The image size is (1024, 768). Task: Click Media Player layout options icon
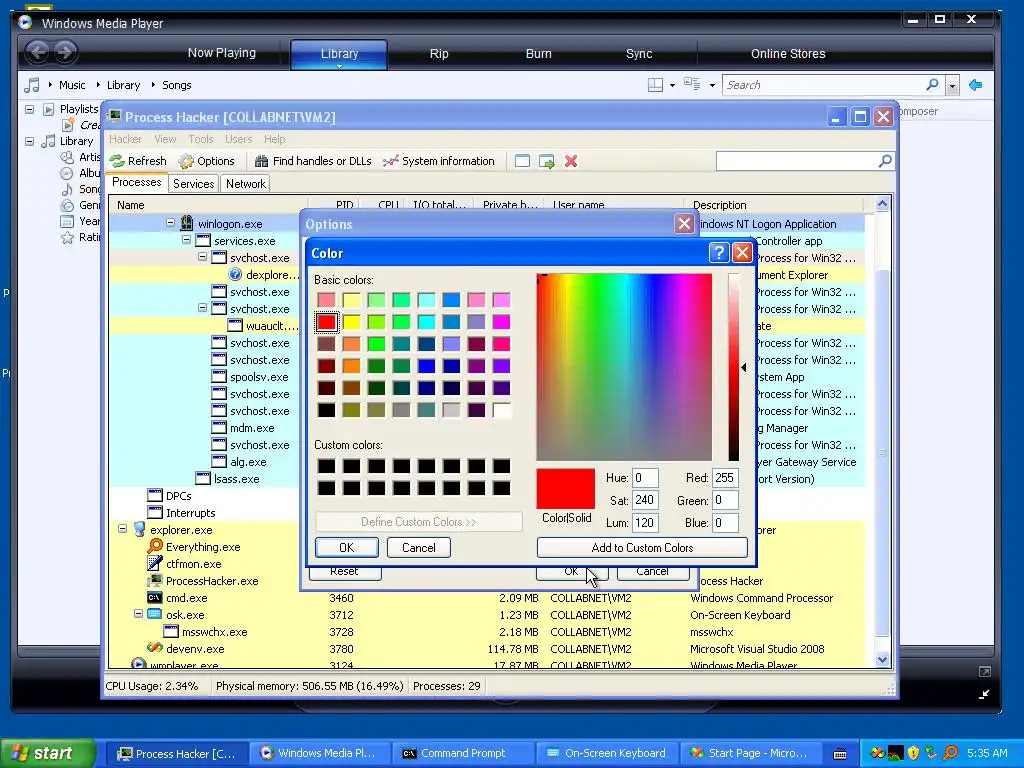tap(655, 85)
